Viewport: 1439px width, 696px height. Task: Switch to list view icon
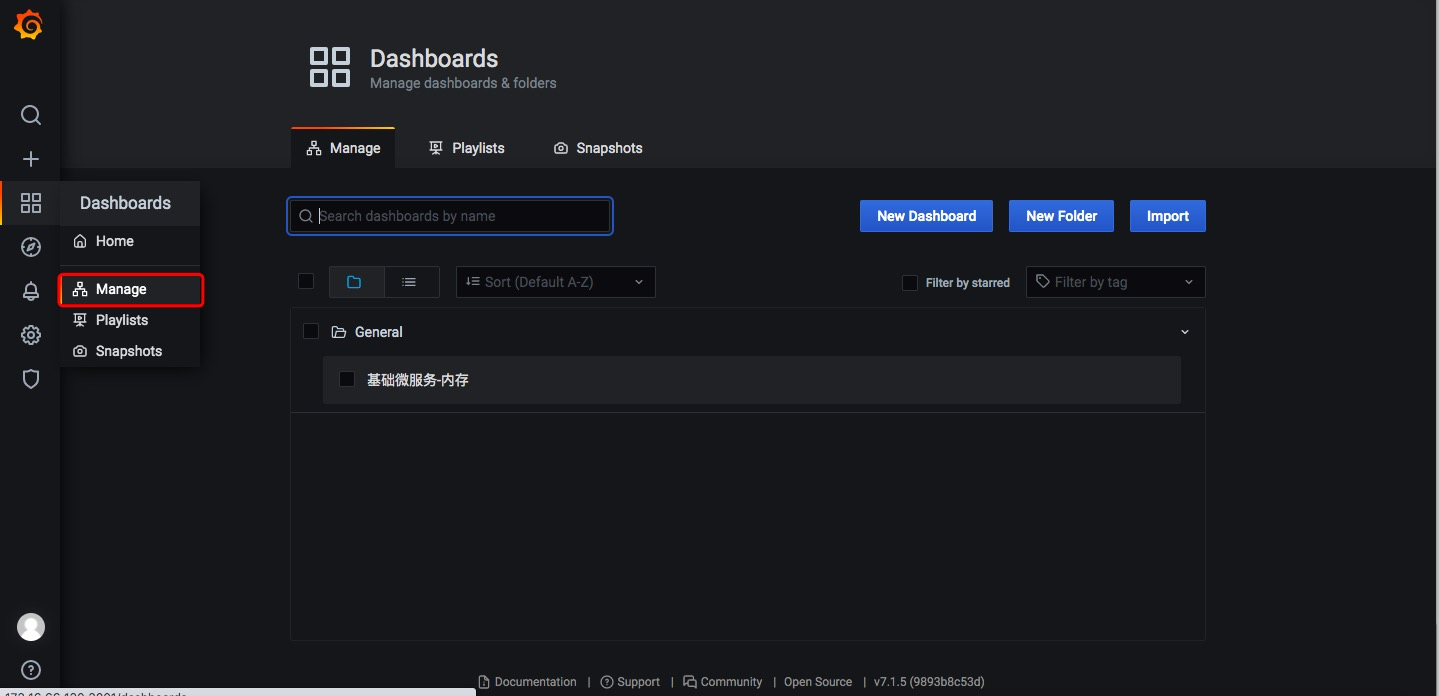tap(409, 282)
